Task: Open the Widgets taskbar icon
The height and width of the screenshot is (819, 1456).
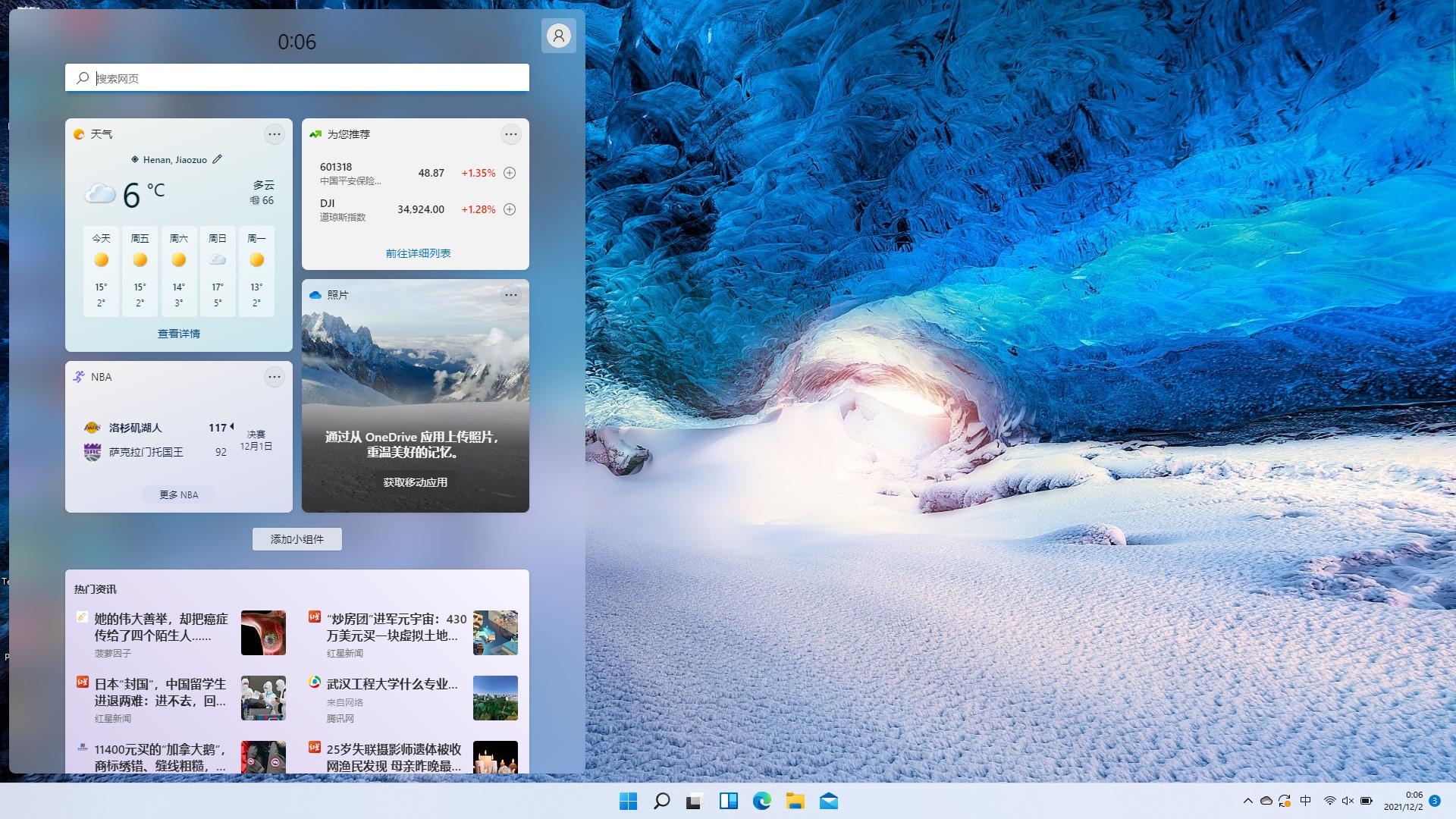Action: coord(728,801)
